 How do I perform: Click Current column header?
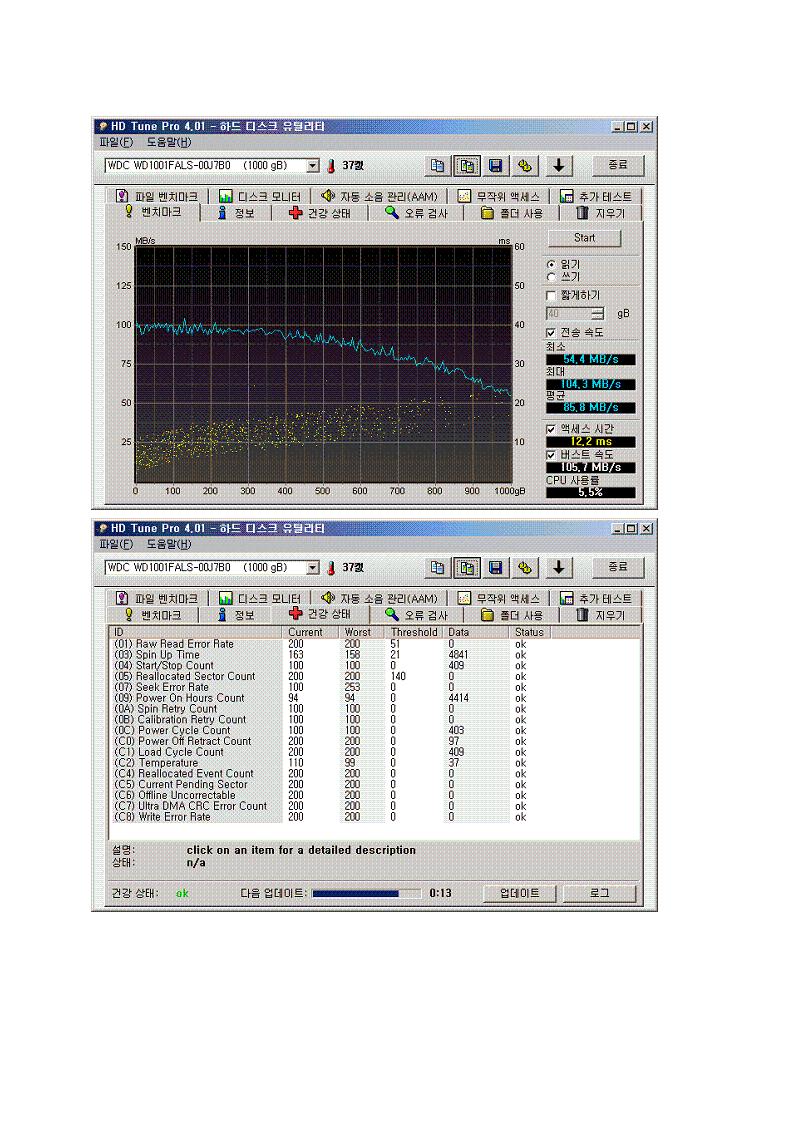[x=311, y=632]
